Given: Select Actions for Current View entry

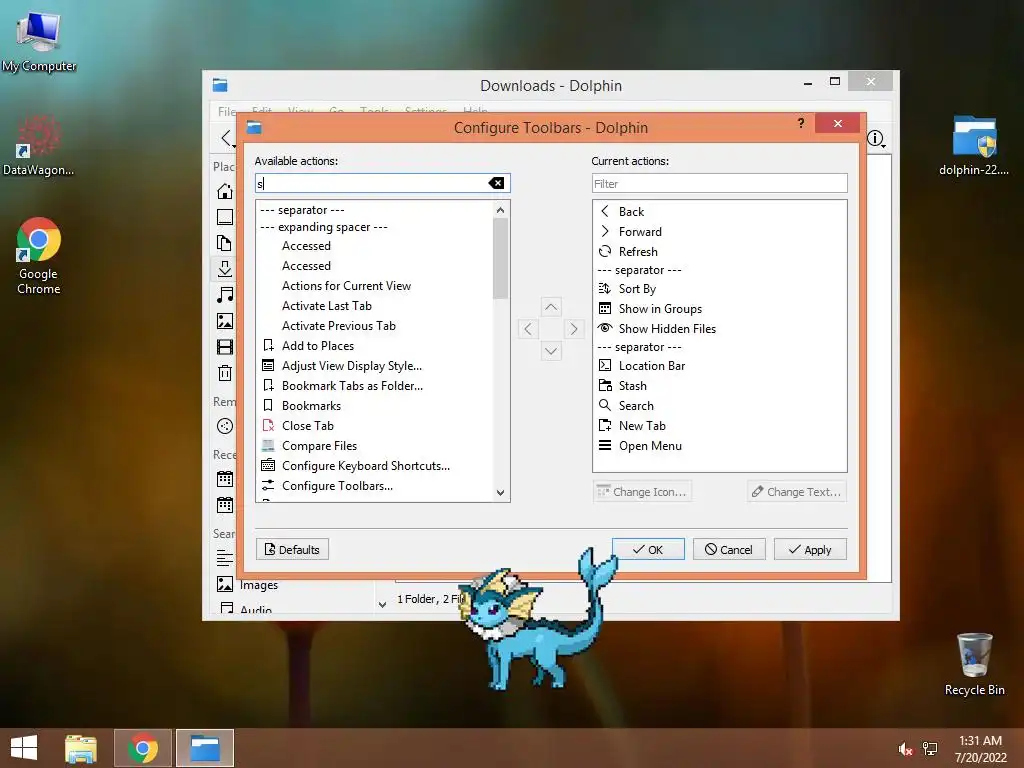Looking at the screenshot, I should [346, 286].
